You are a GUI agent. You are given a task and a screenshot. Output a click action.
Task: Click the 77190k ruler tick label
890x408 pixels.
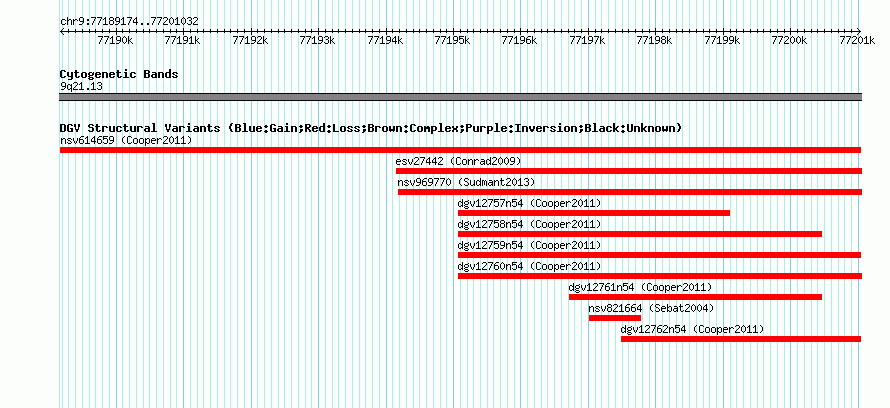(115, 40)
